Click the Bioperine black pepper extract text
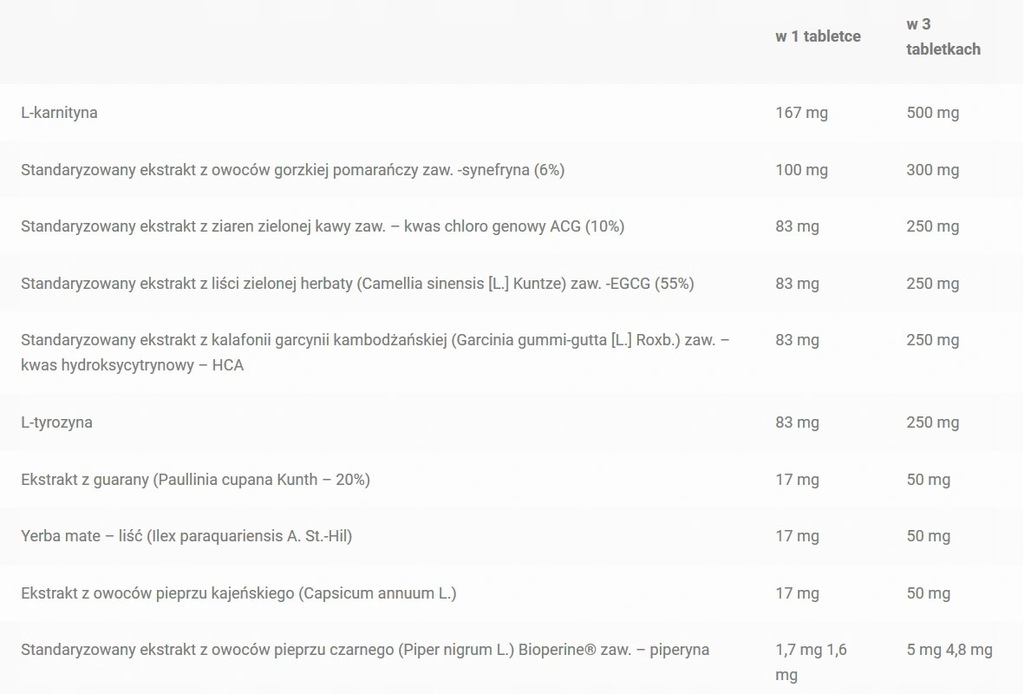Image resolution: width=1024 pixels, height=694 pixels. (365, 650)
